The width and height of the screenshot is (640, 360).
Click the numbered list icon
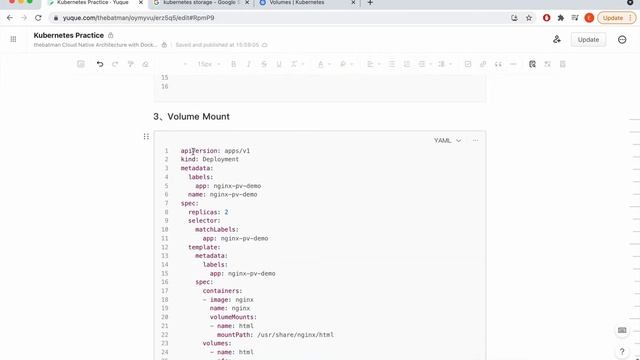(x=407, y=64)
